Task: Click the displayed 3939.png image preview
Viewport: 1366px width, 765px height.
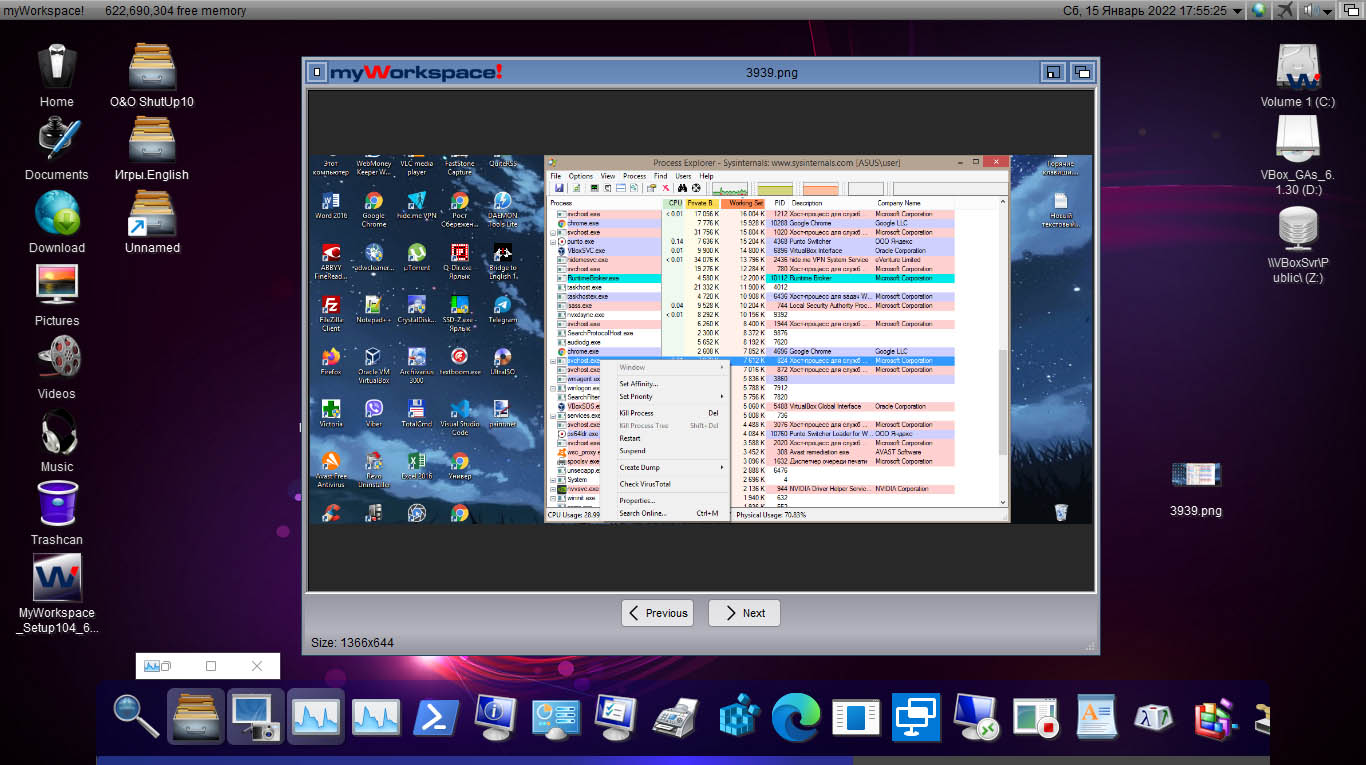Action: click(x=701, y=339)
